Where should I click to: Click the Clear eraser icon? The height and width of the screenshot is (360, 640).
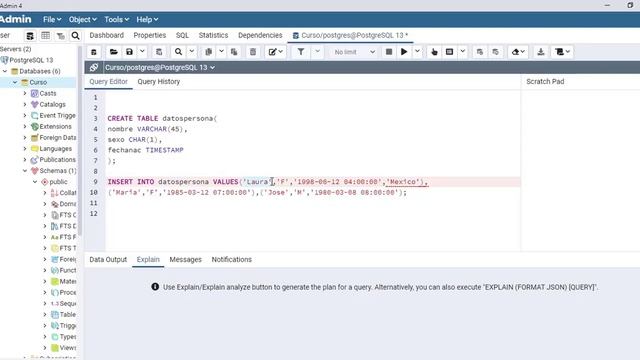pyautogui.click(x=518, y=52)
